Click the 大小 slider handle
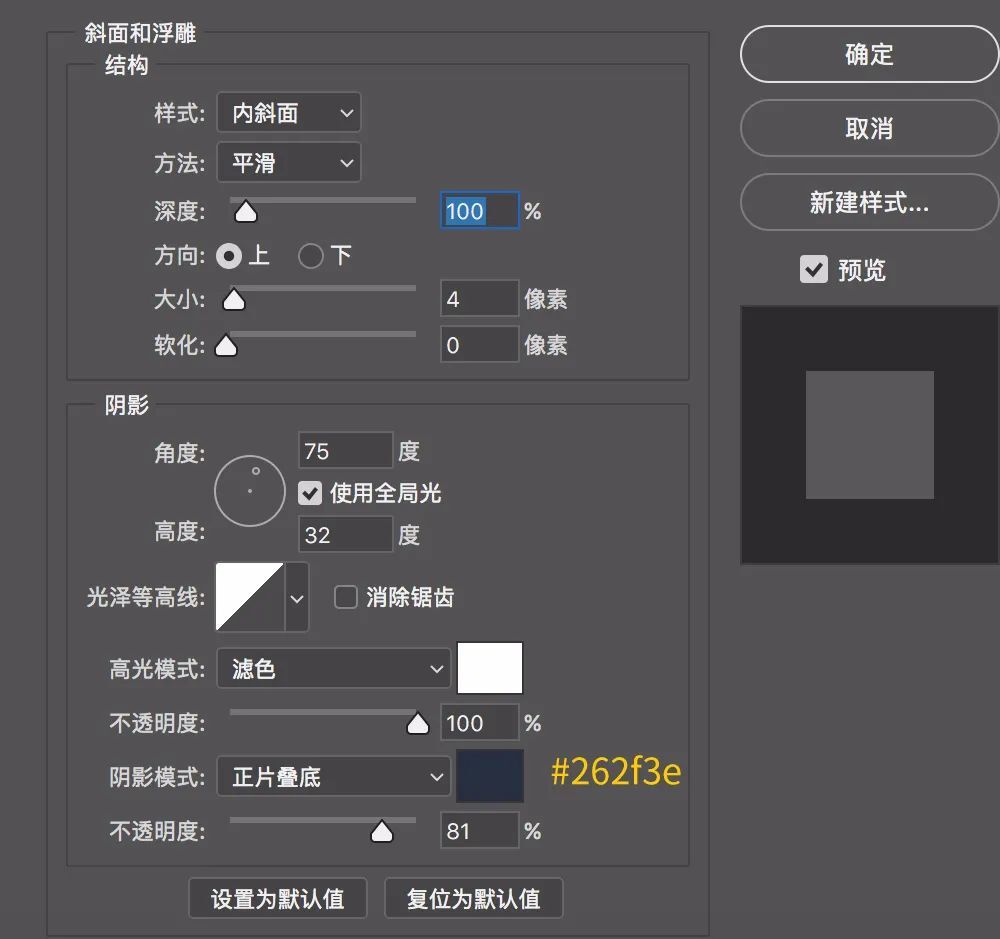 coord(234,300)
